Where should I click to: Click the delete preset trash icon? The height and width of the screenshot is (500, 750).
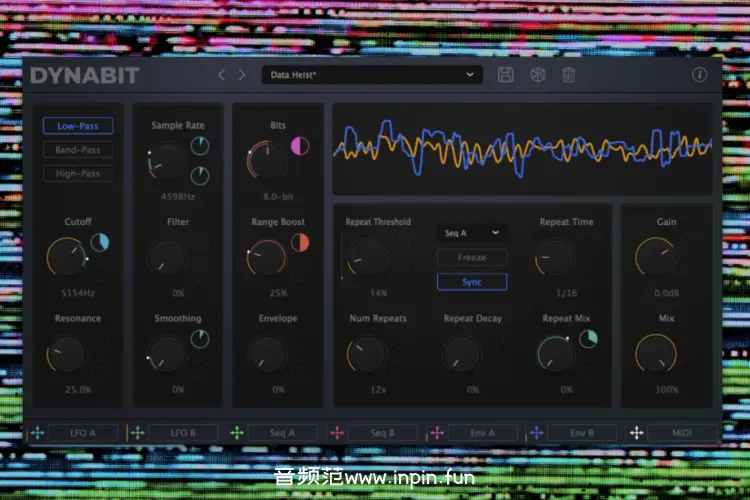(568, 75)
